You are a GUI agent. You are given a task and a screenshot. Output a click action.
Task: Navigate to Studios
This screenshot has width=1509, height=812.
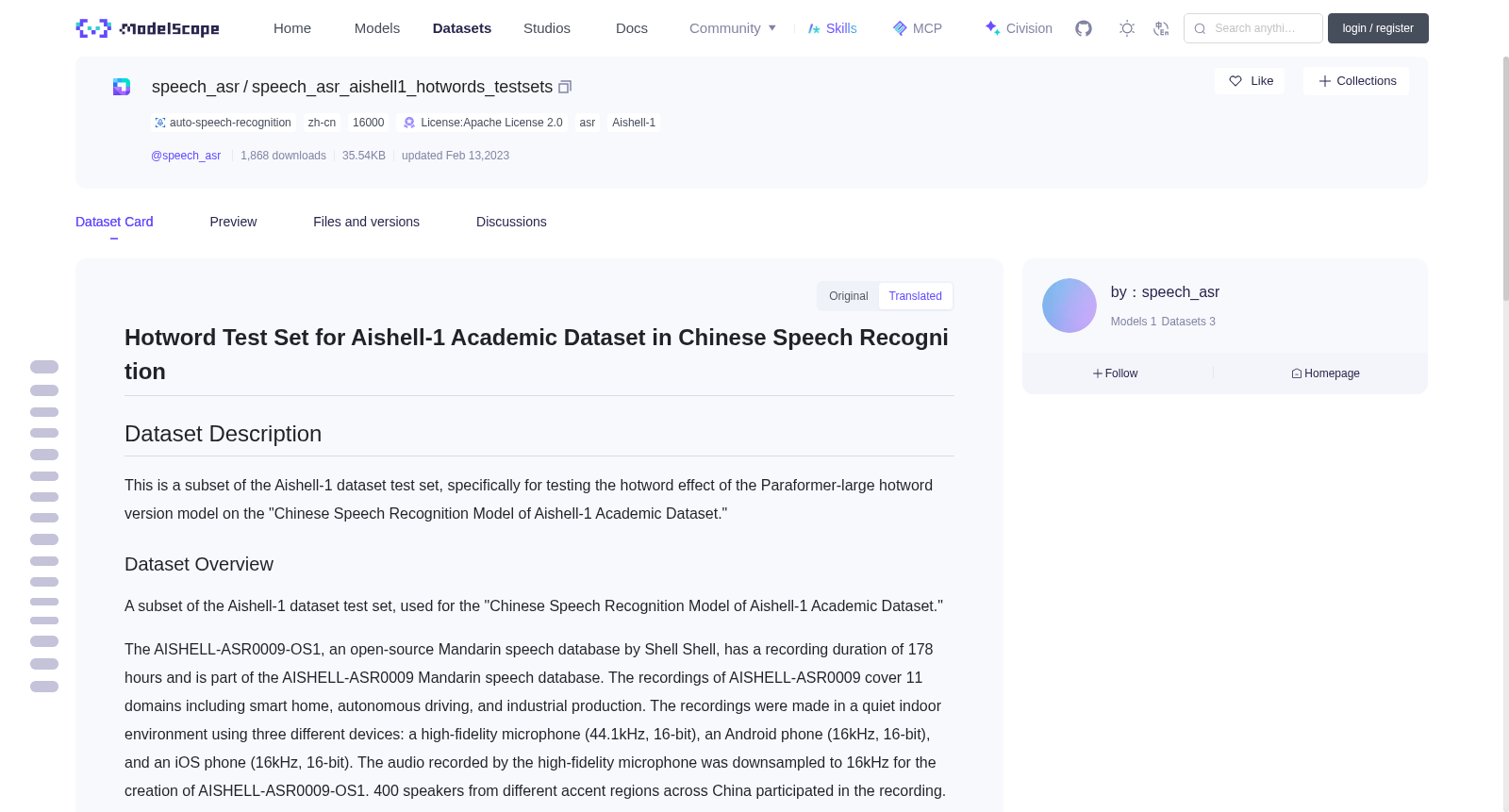(547, 28)
